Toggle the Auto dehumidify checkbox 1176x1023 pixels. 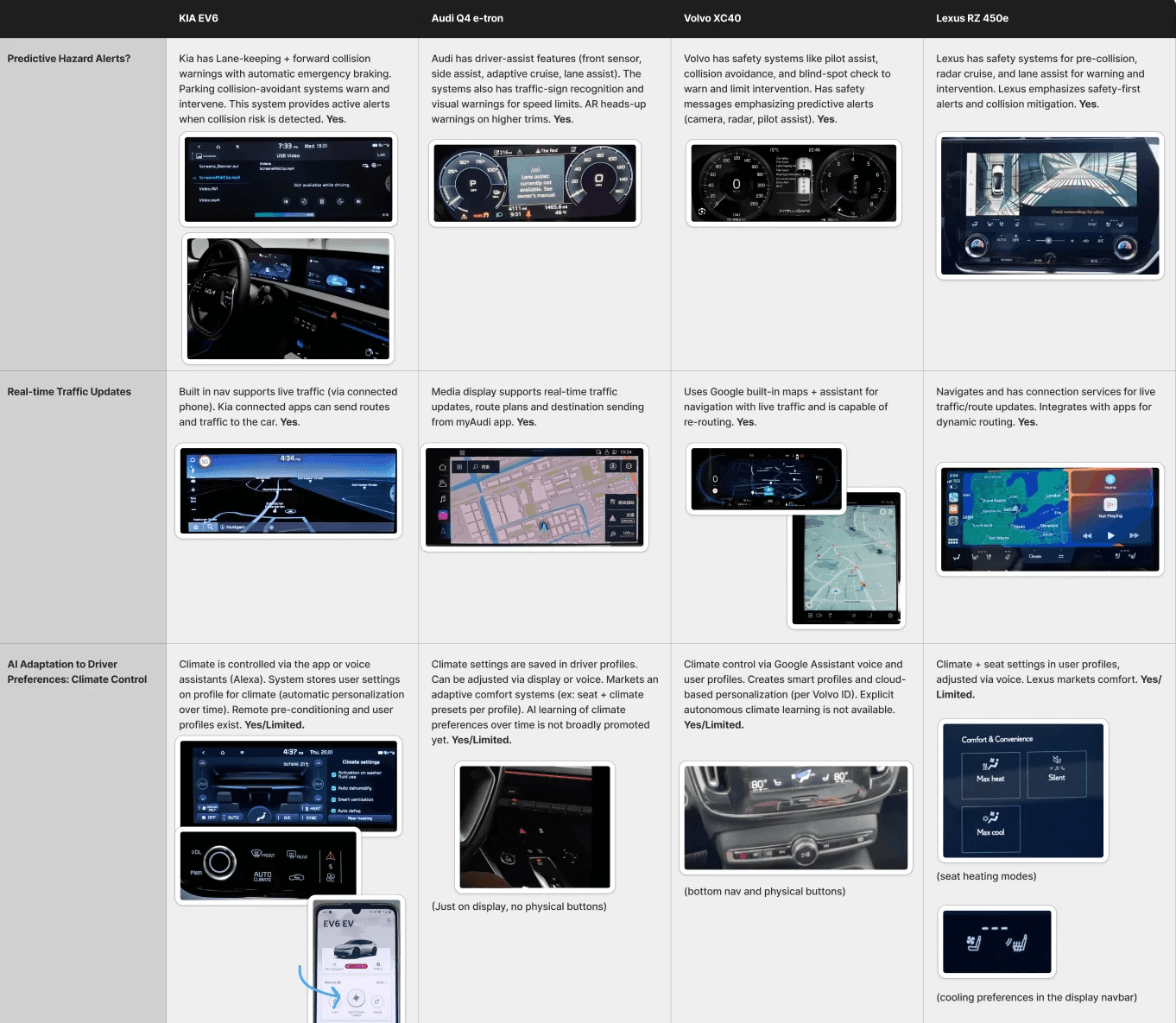[333, 788]
